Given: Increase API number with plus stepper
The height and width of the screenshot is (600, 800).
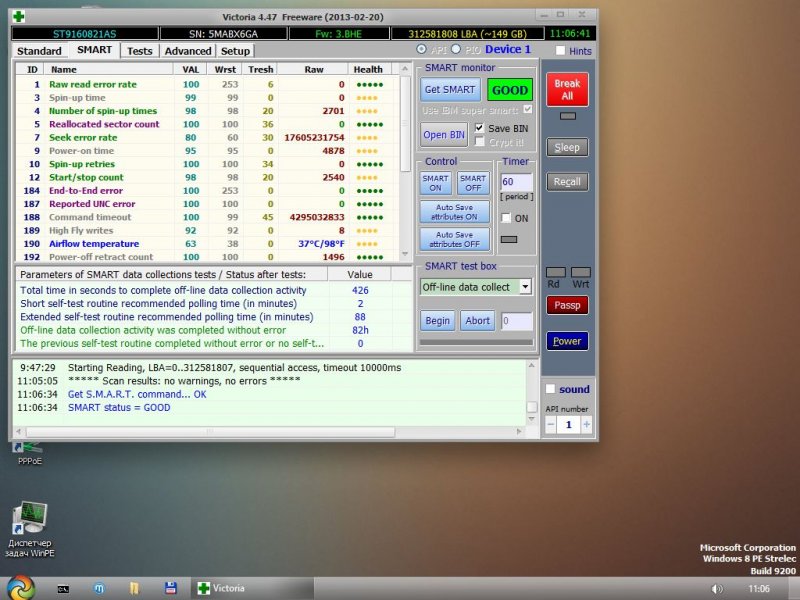Looking at the screenshot, I should 587,425.
